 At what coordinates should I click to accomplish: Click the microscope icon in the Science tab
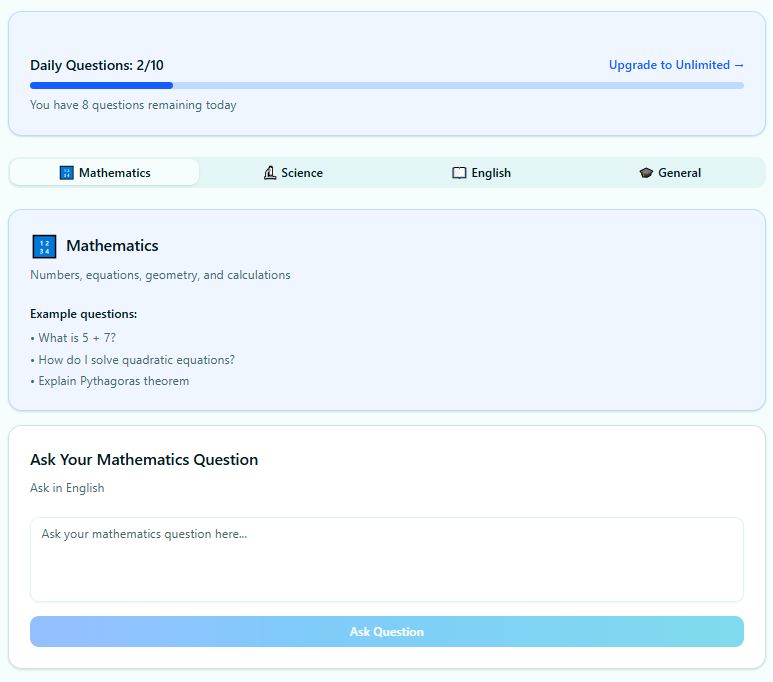[x=269, y=173]
